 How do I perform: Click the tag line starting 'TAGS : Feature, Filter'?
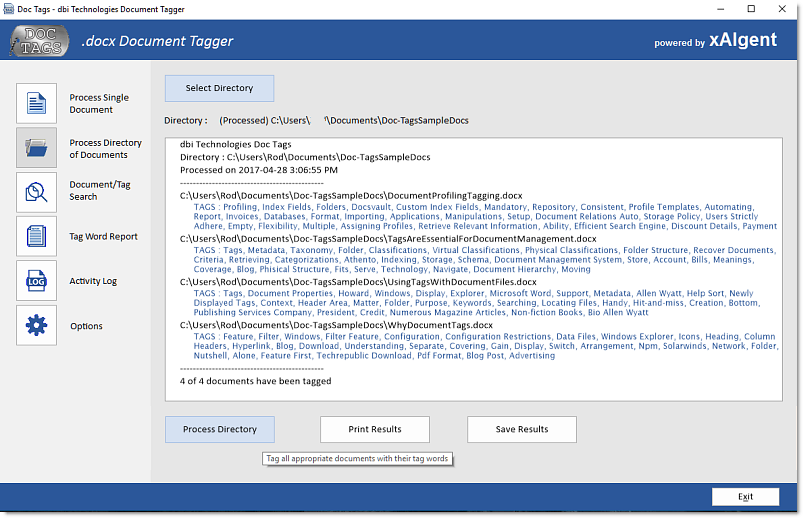pyautogui.click(x=484, y=336)
